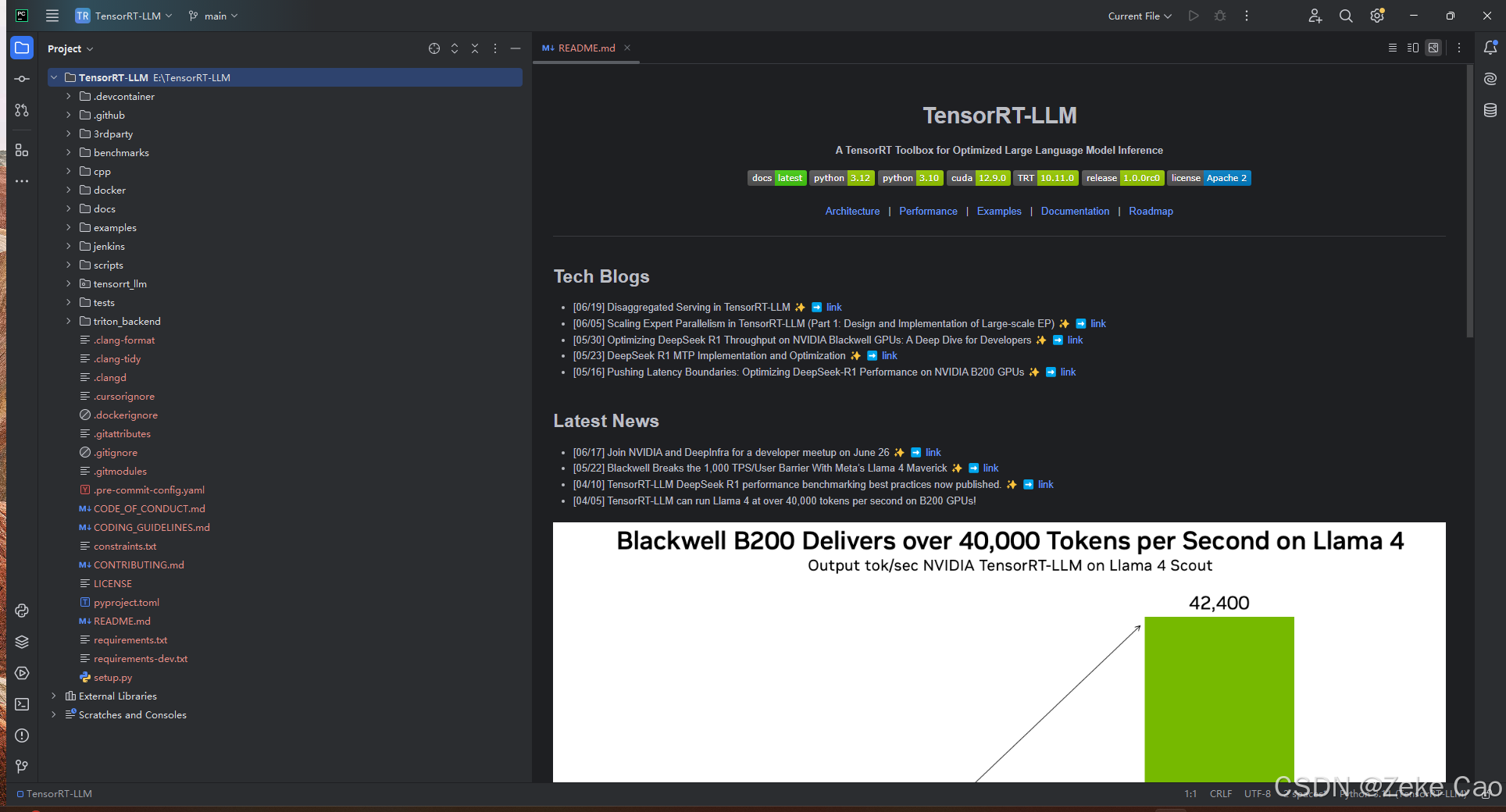Viewport: 1506px width, 812px height.
Task: Open notifications via the bell icon
Action: point(1490,48)
